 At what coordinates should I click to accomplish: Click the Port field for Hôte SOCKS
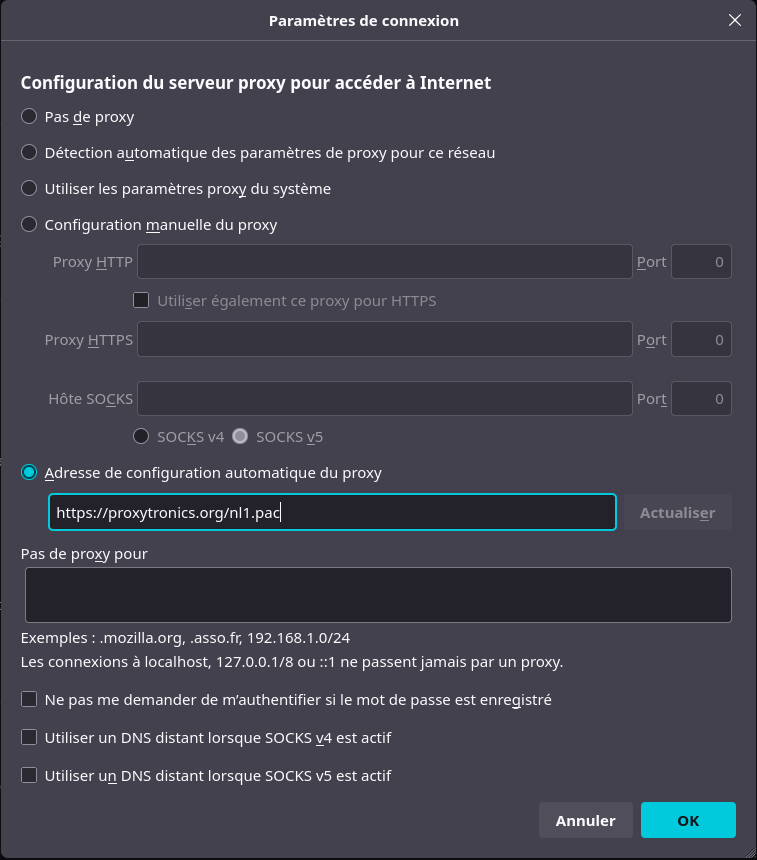(x=701, y=398)
